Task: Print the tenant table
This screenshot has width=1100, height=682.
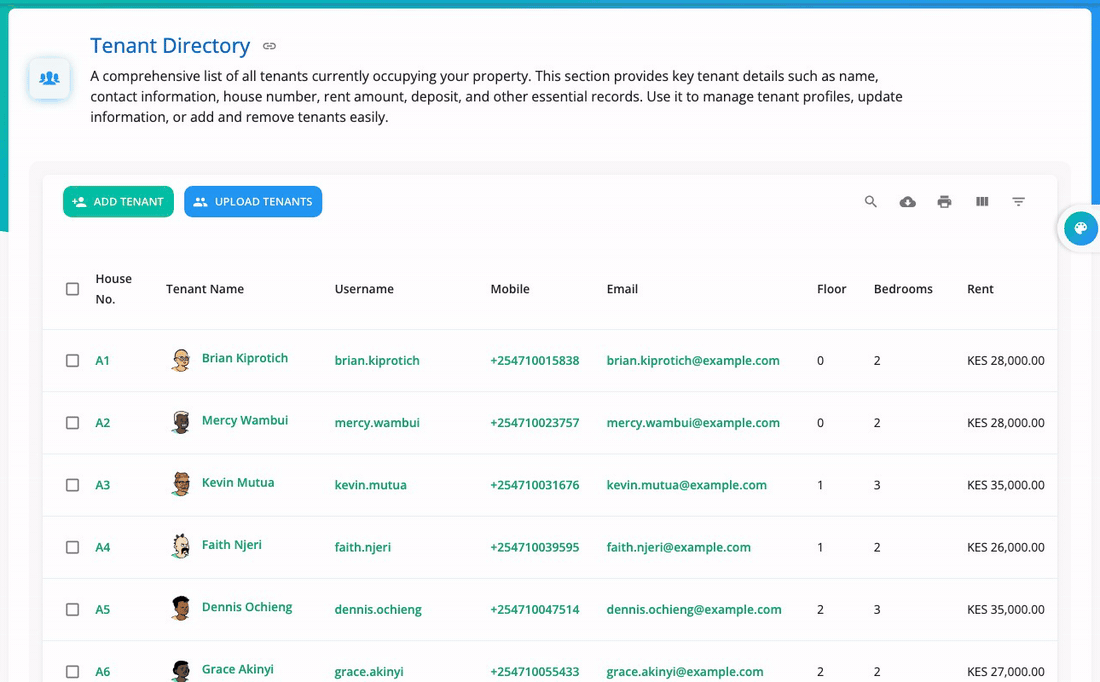Action: tap(944, 201)
